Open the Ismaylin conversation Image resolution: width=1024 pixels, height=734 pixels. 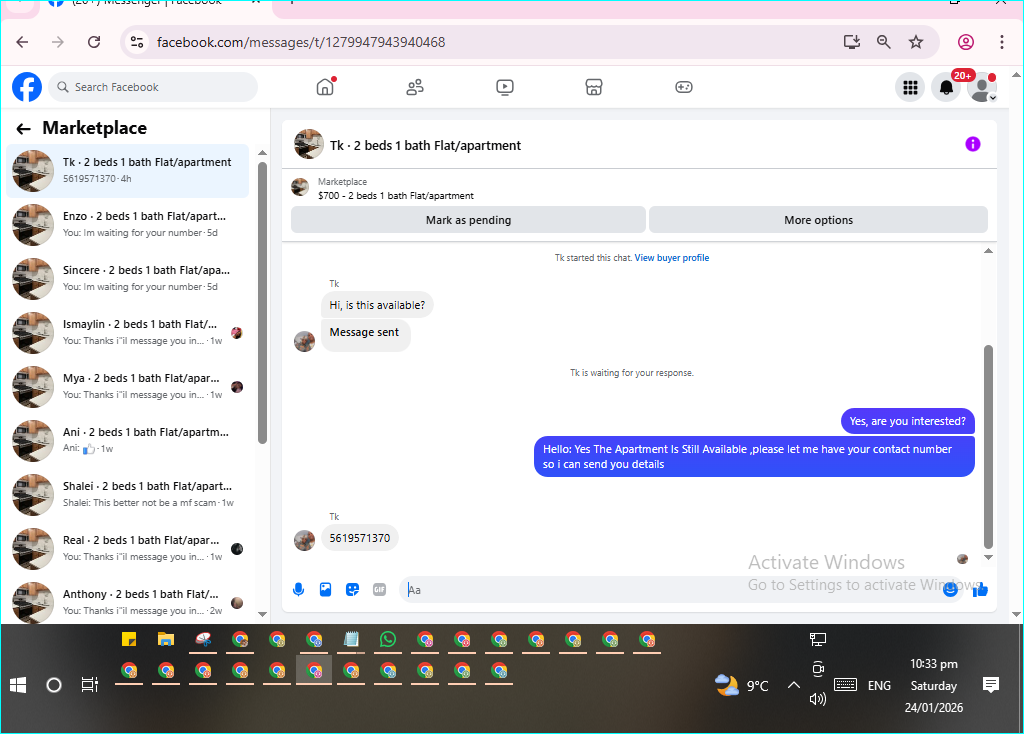pyautogui.click(x=127, y=332)
